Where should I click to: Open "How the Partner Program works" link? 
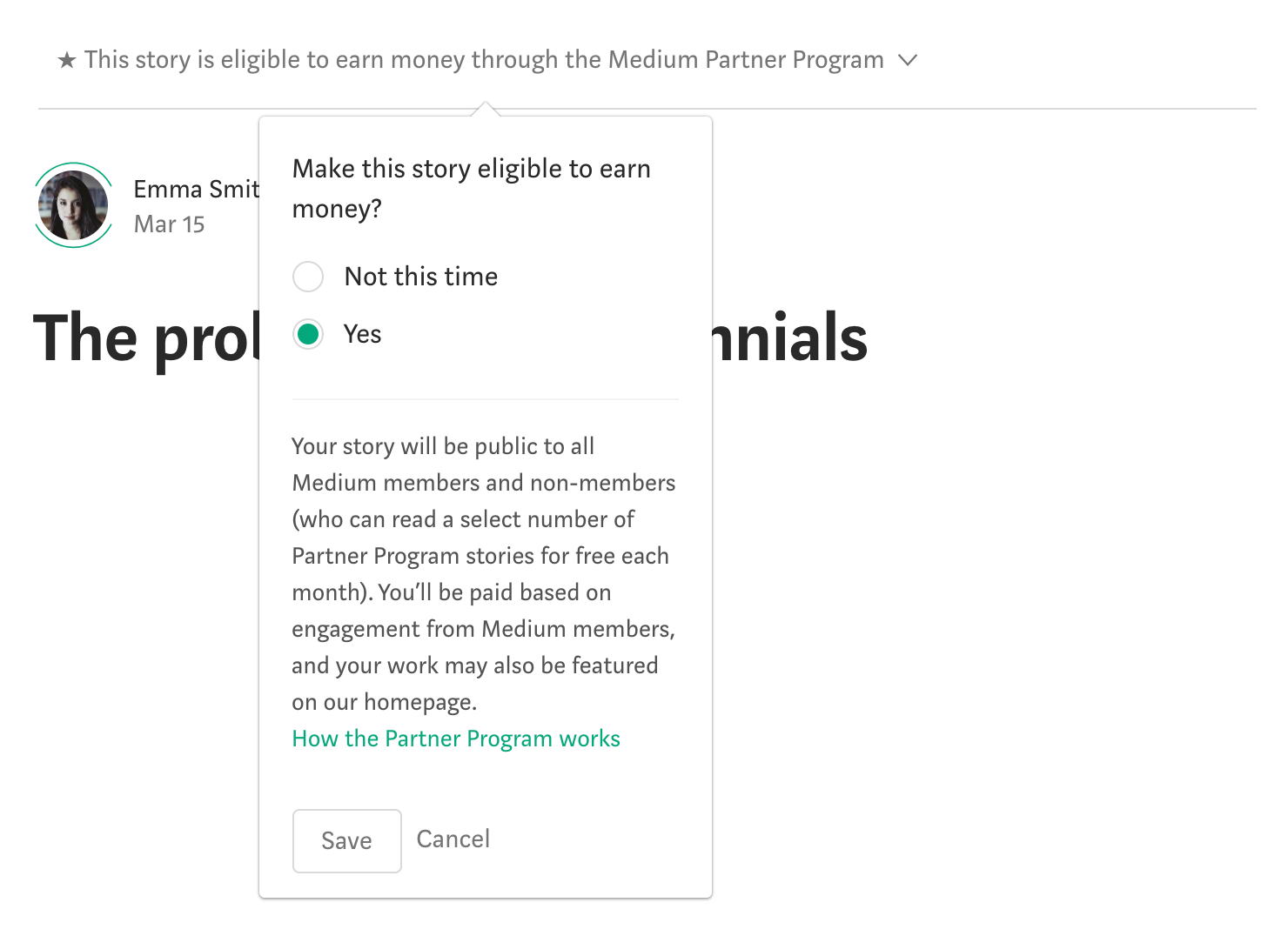click(x=456, y=739)
